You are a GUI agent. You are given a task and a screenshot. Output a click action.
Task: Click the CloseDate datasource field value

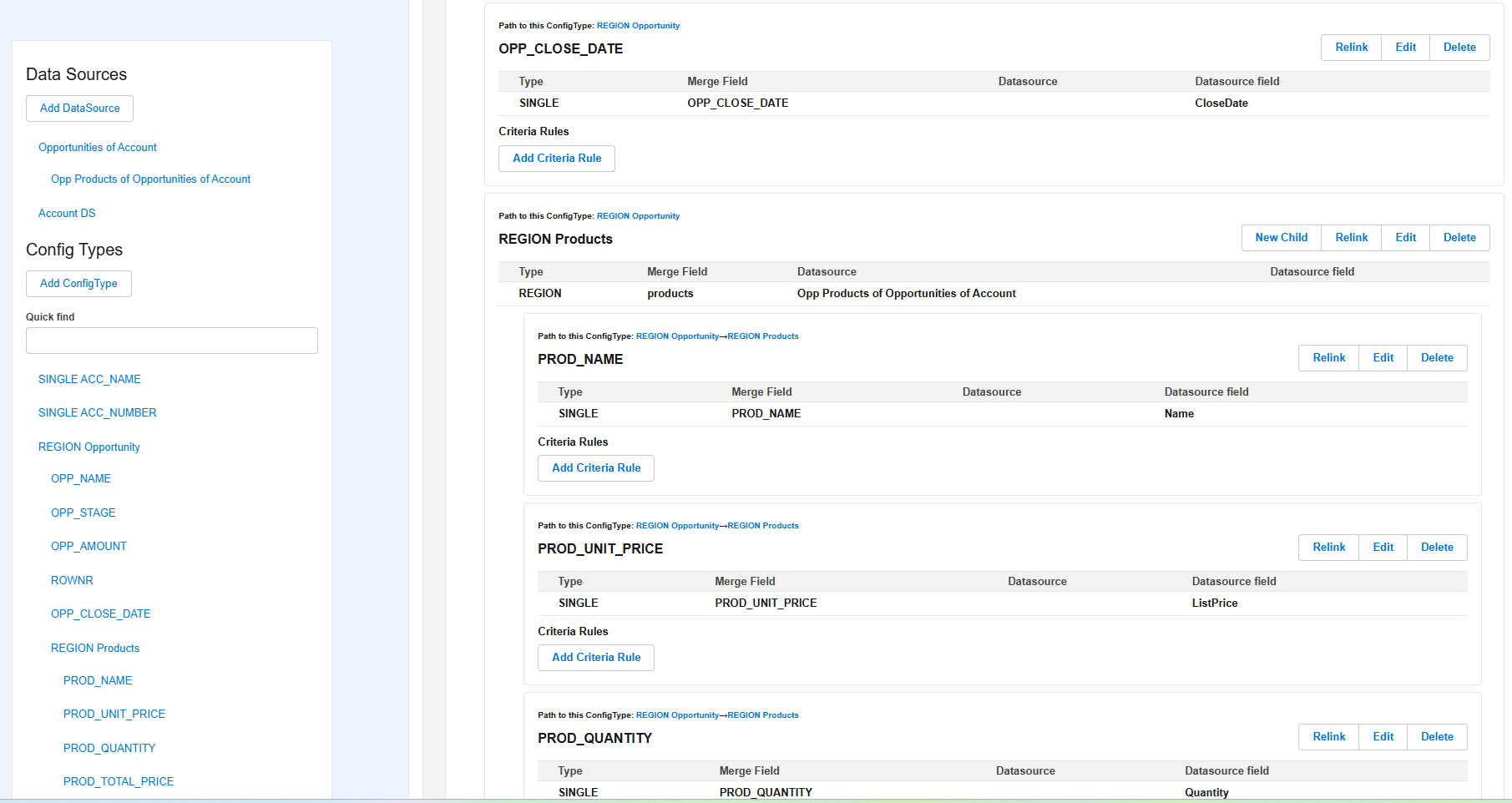[1221, 104]
